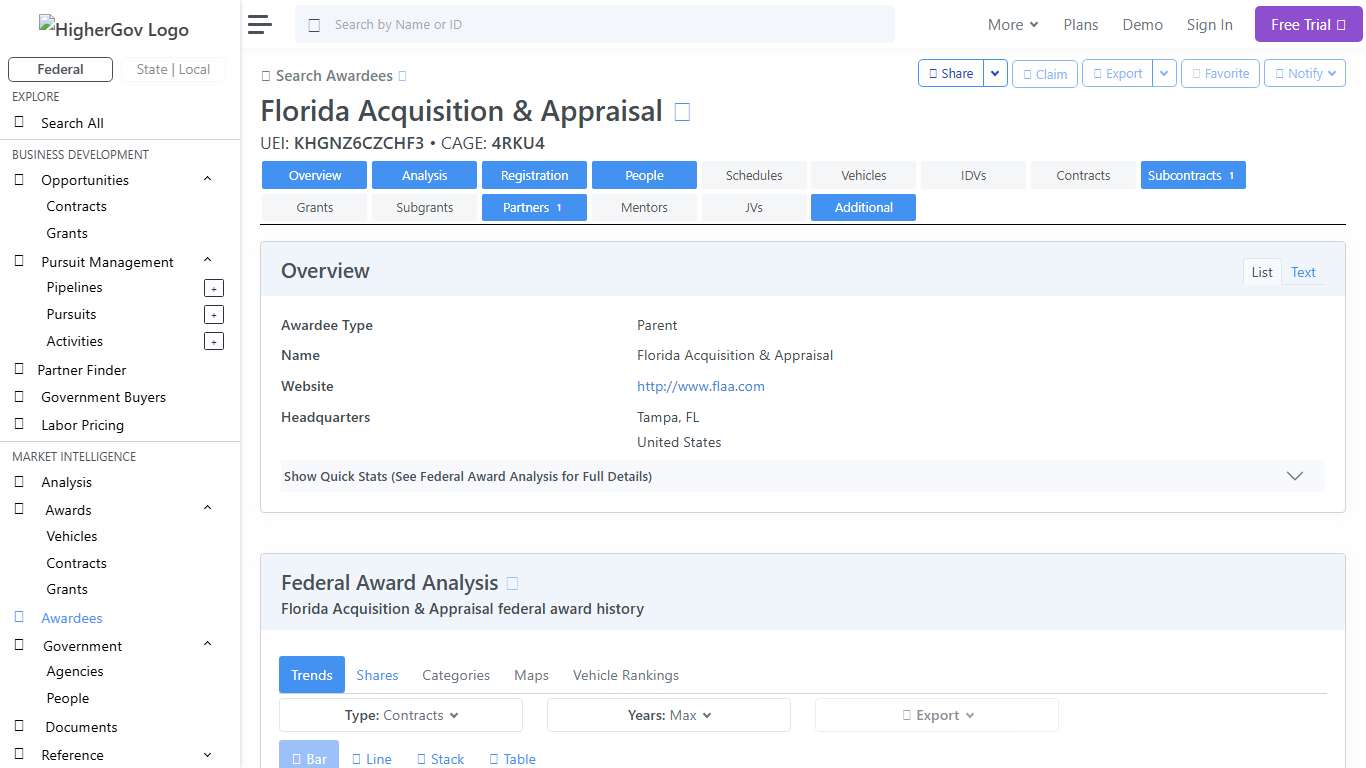Open the Type: Contracts dropdown
The height and width of the screenshot is (768, 1366).
(x=400, y=714)
